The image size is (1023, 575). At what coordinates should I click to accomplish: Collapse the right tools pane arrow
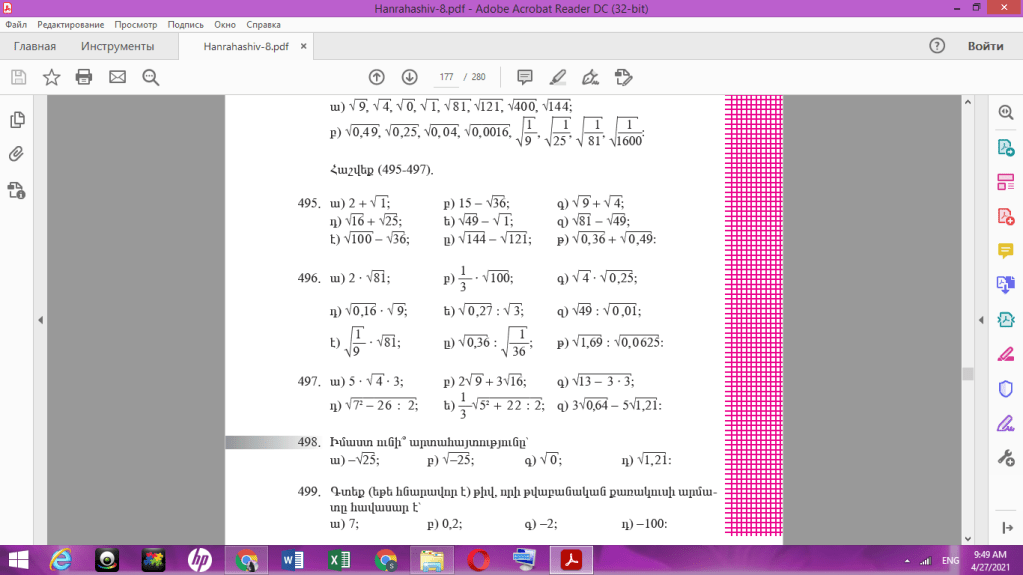[x=981, y=320]
